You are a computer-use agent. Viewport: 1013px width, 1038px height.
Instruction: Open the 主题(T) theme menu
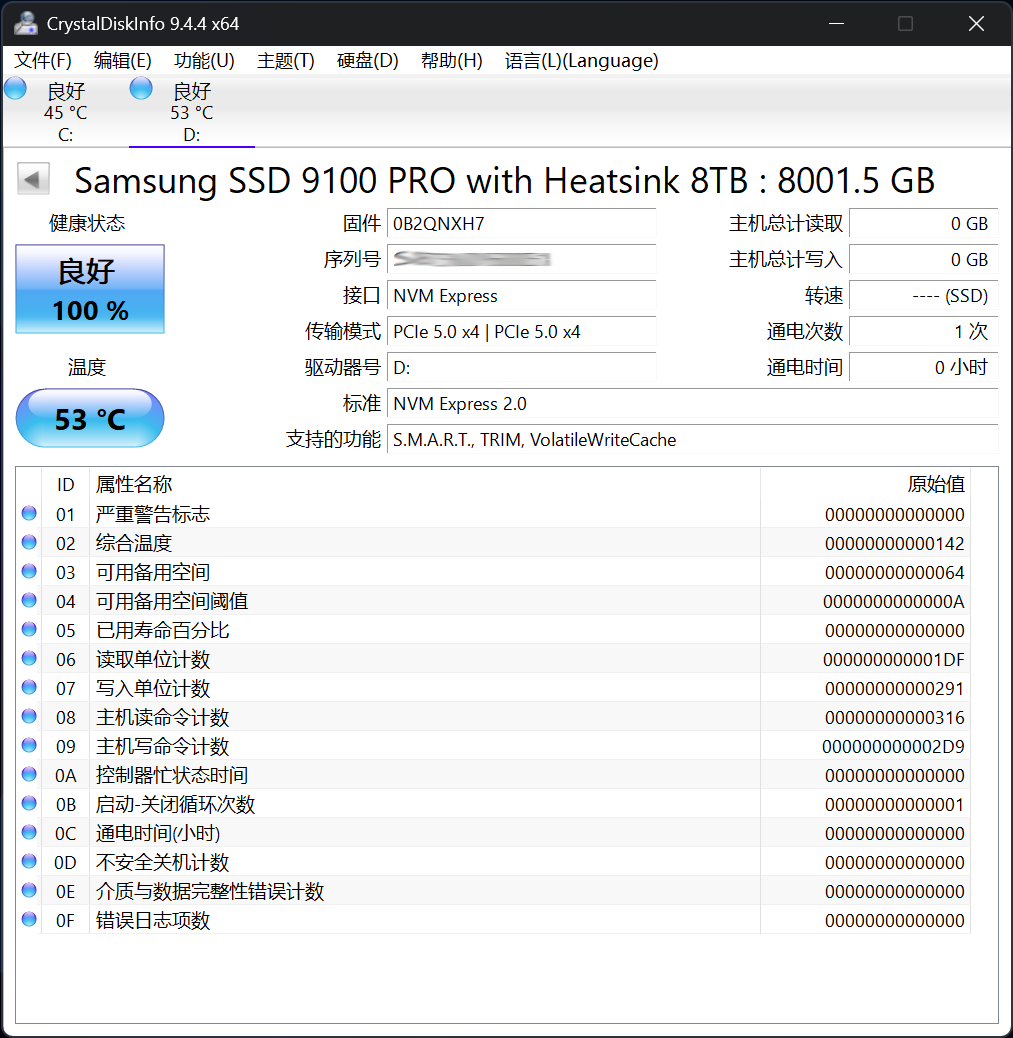click(x=284, y=61)
